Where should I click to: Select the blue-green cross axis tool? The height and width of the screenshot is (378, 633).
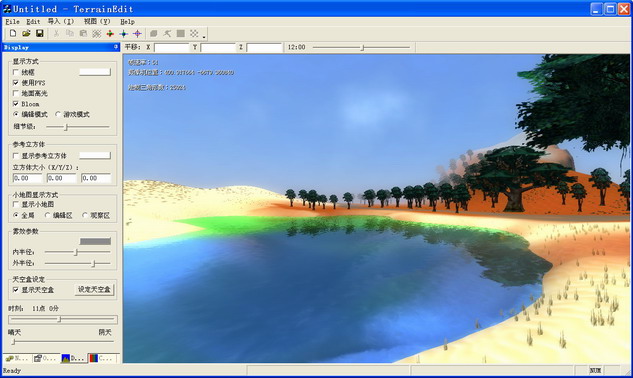pyautogui.click(x=124, y=34)
